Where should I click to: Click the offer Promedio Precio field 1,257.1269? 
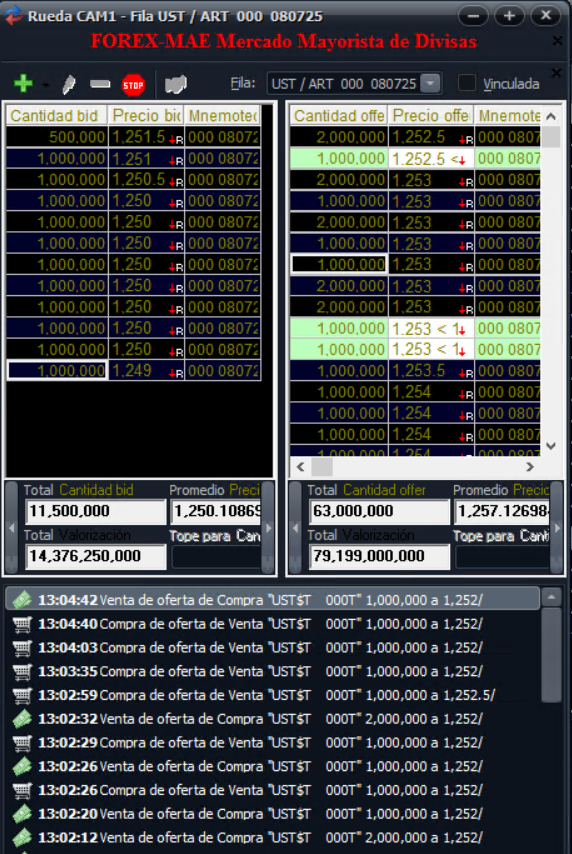502,511
